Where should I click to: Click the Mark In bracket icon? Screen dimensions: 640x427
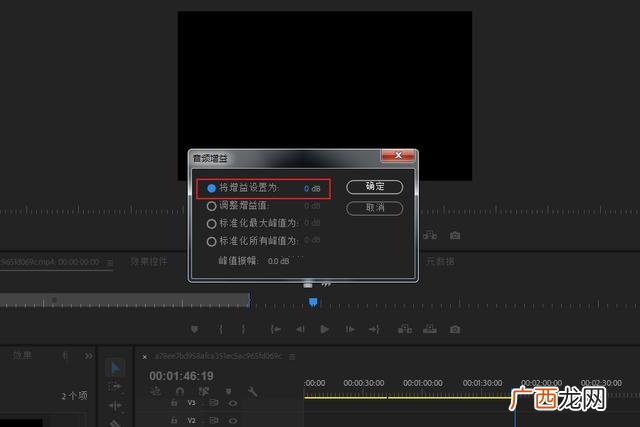[221, 329]
